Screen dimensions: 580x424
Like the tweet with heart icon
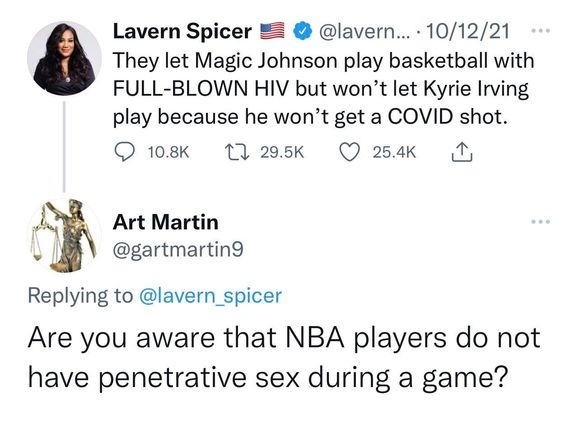[350, 152]
